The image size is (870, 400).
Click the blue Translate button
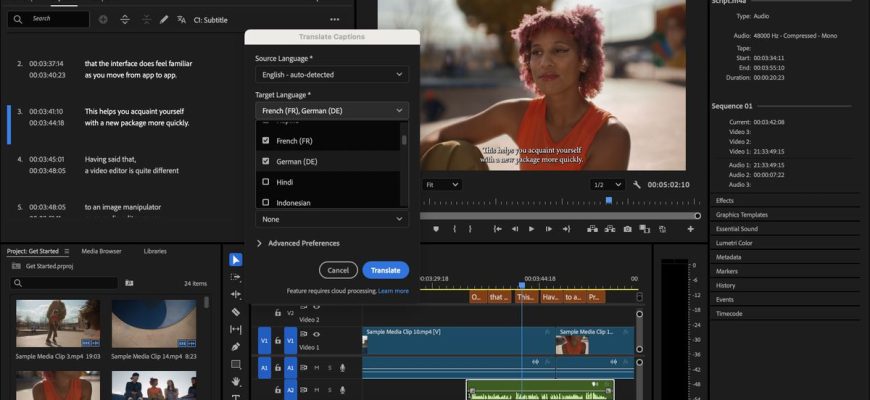(385, 270)
